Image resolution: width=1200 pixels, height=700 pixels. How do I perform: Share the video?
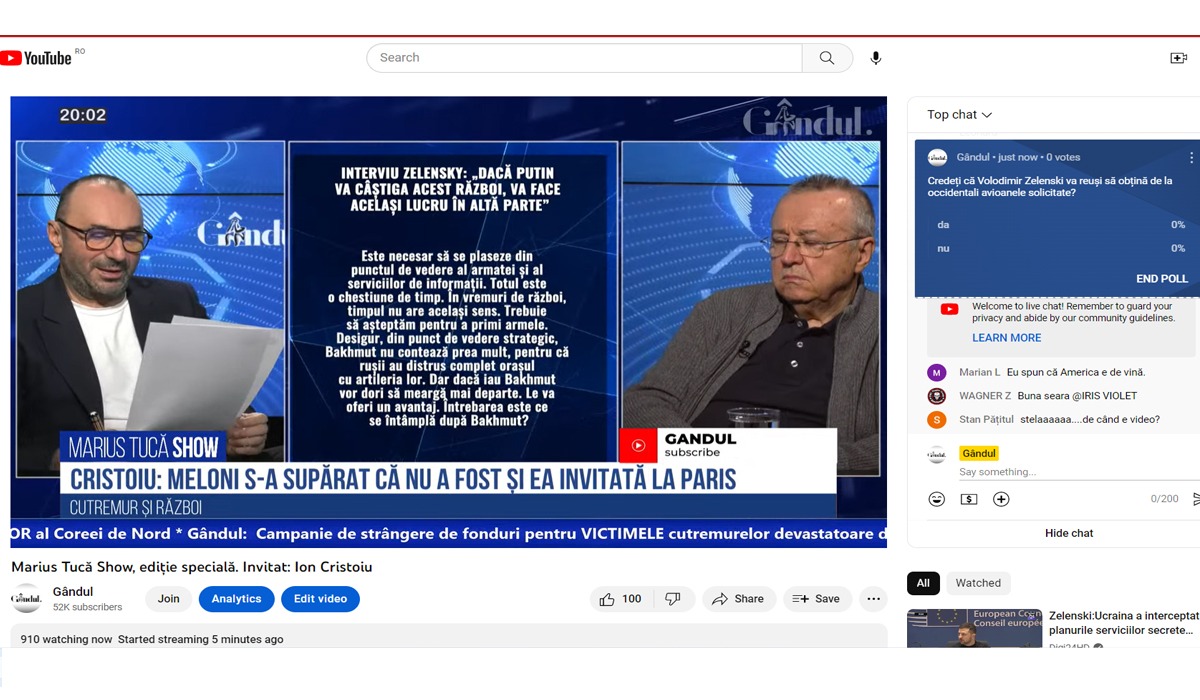738,599
